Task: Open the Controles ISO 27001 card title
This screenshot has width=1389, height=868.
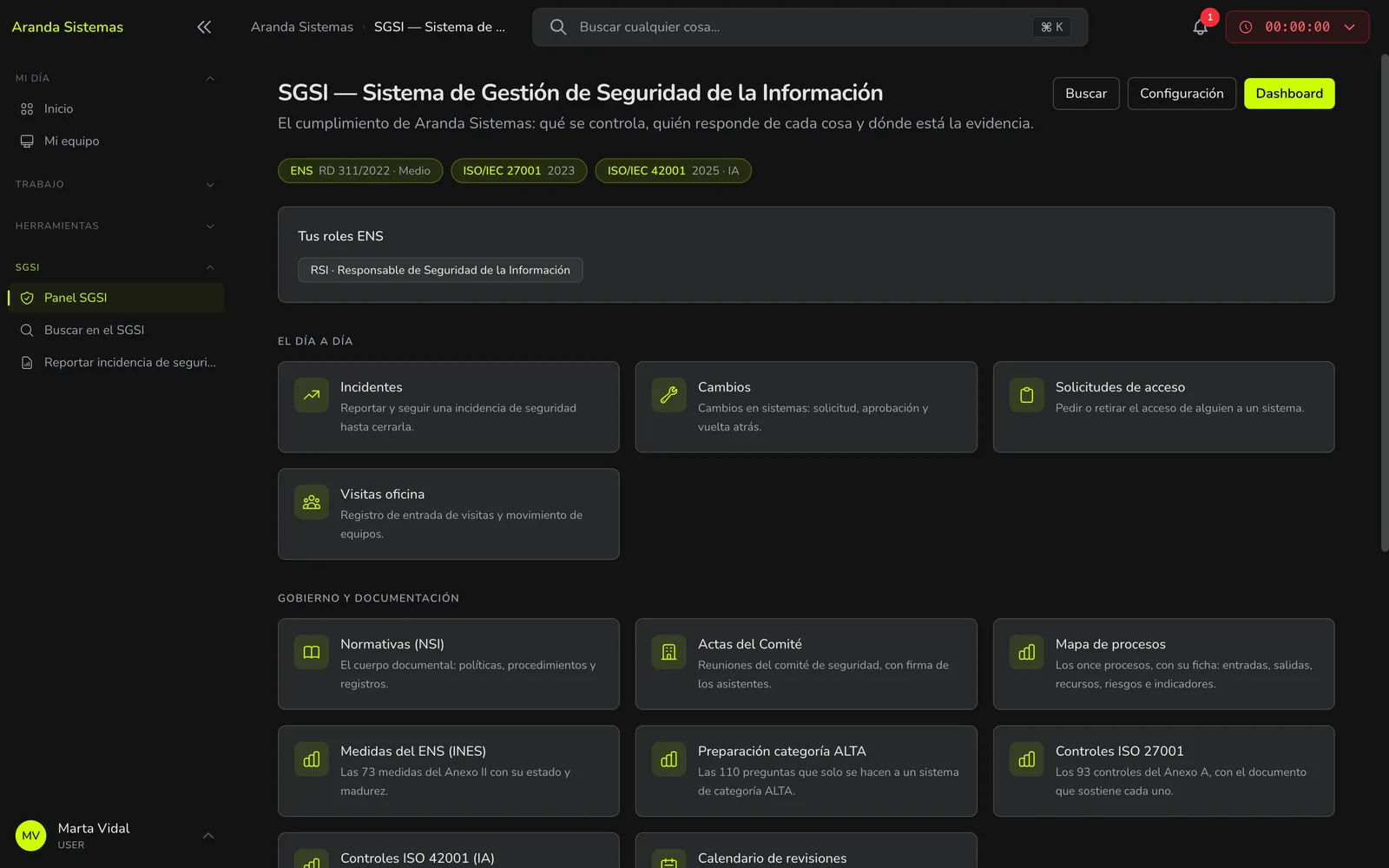Action: 1120,751
